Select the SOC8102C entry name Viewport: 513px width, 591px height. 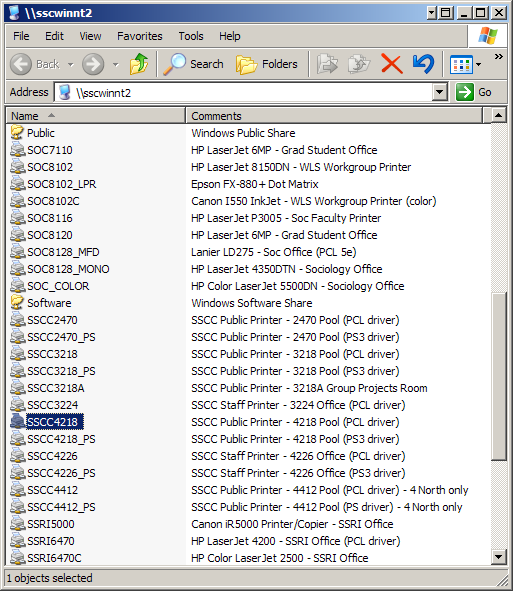click(x=53, y=201)
